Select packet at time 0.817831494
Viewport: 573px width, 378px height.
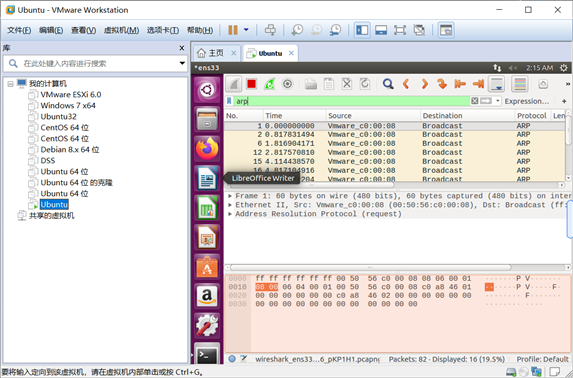click(395, 135)
